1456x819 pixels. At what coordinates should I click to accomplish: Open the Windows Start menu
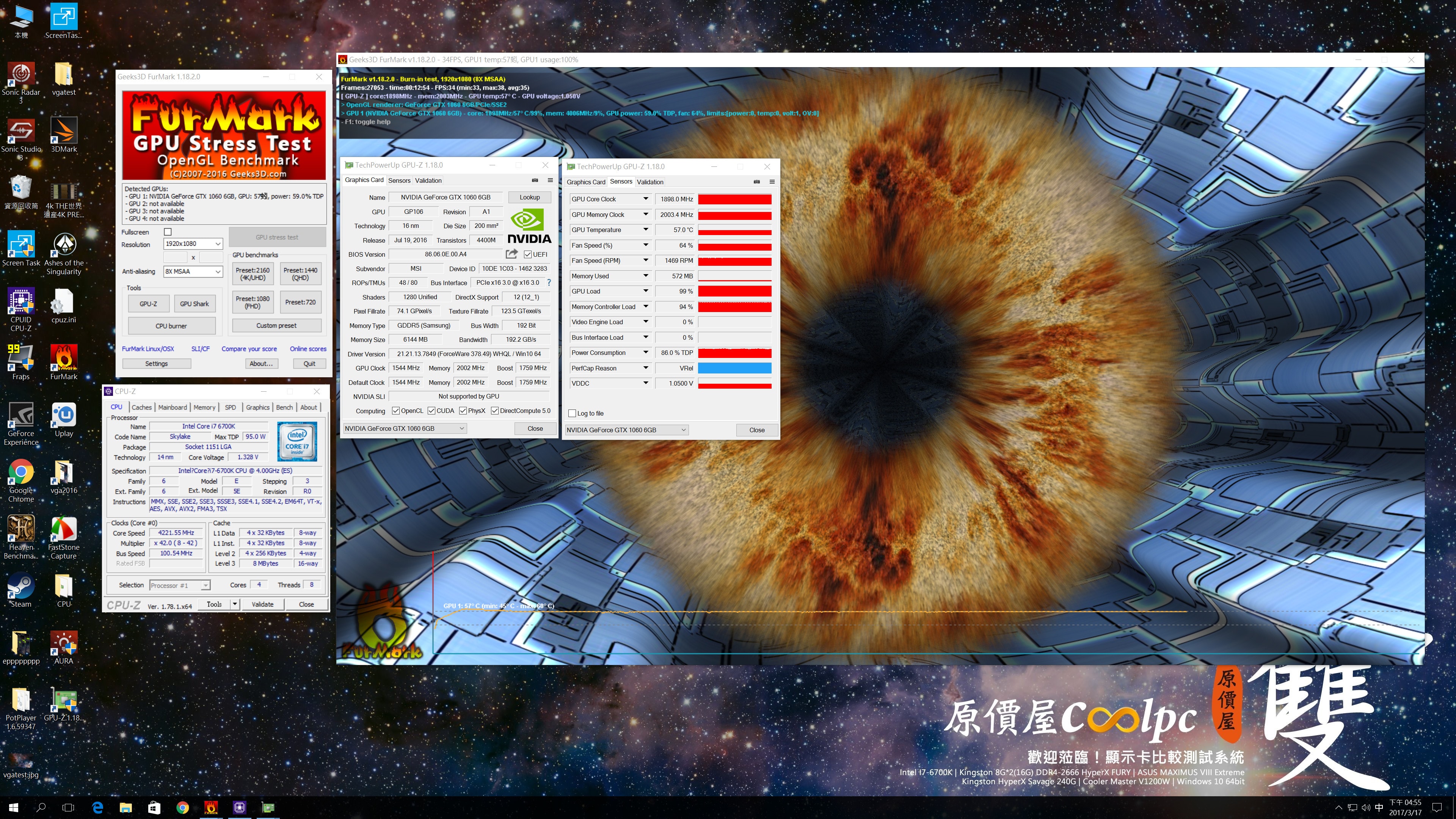14,808
